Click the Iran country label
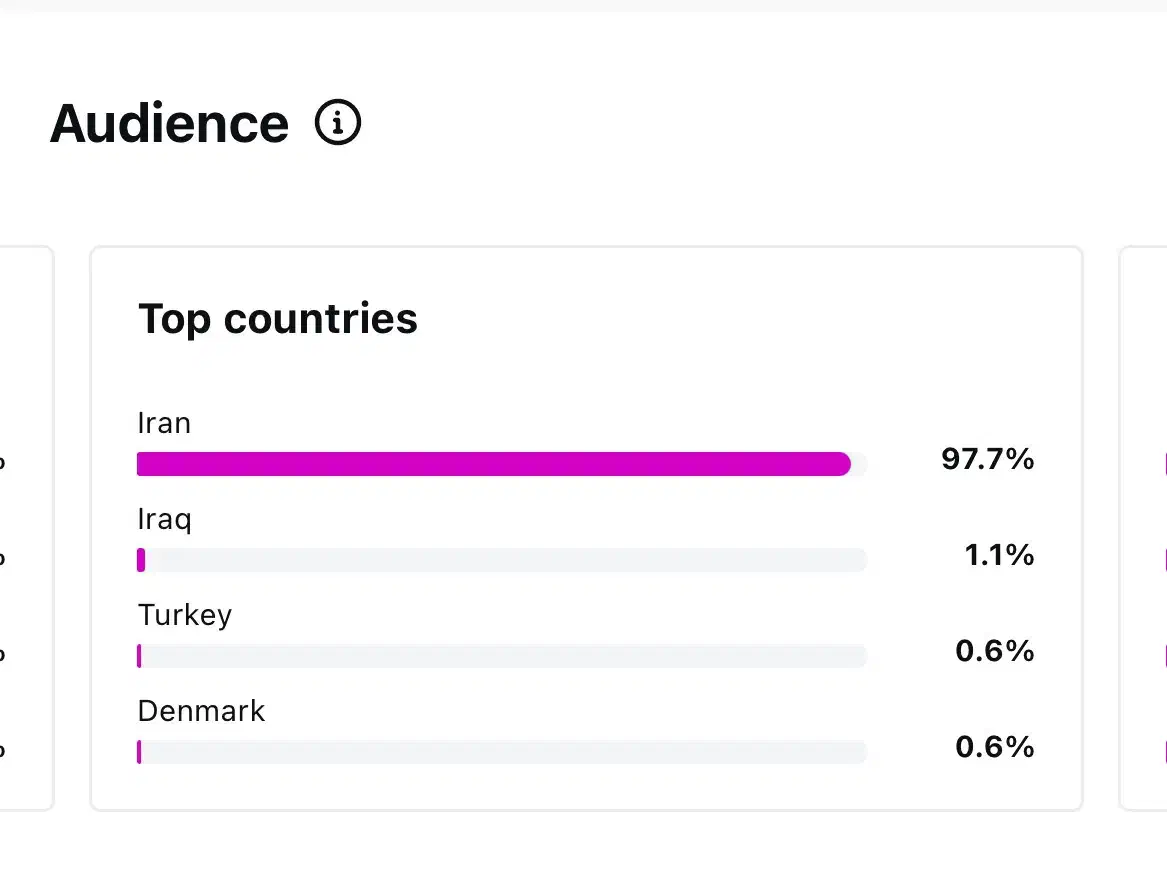The image size is (1167, 881). [164, 423]
